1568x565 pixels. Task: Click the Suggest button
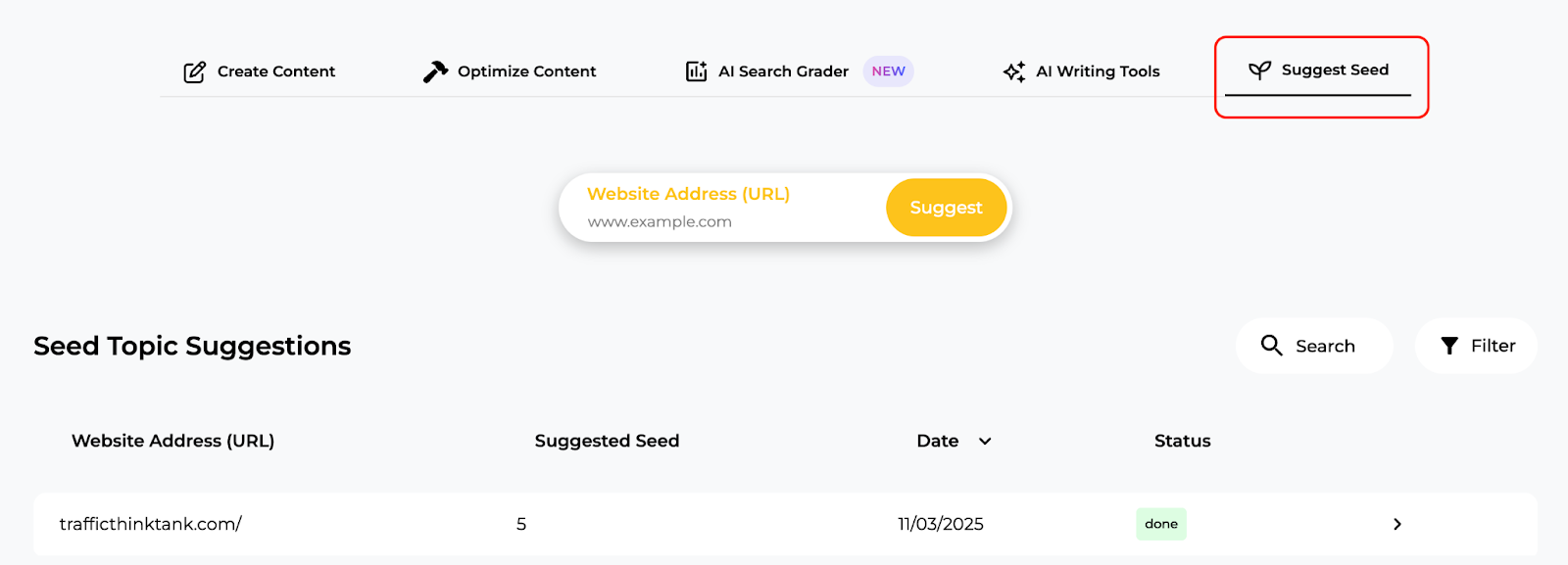click(x=945, y=207)
